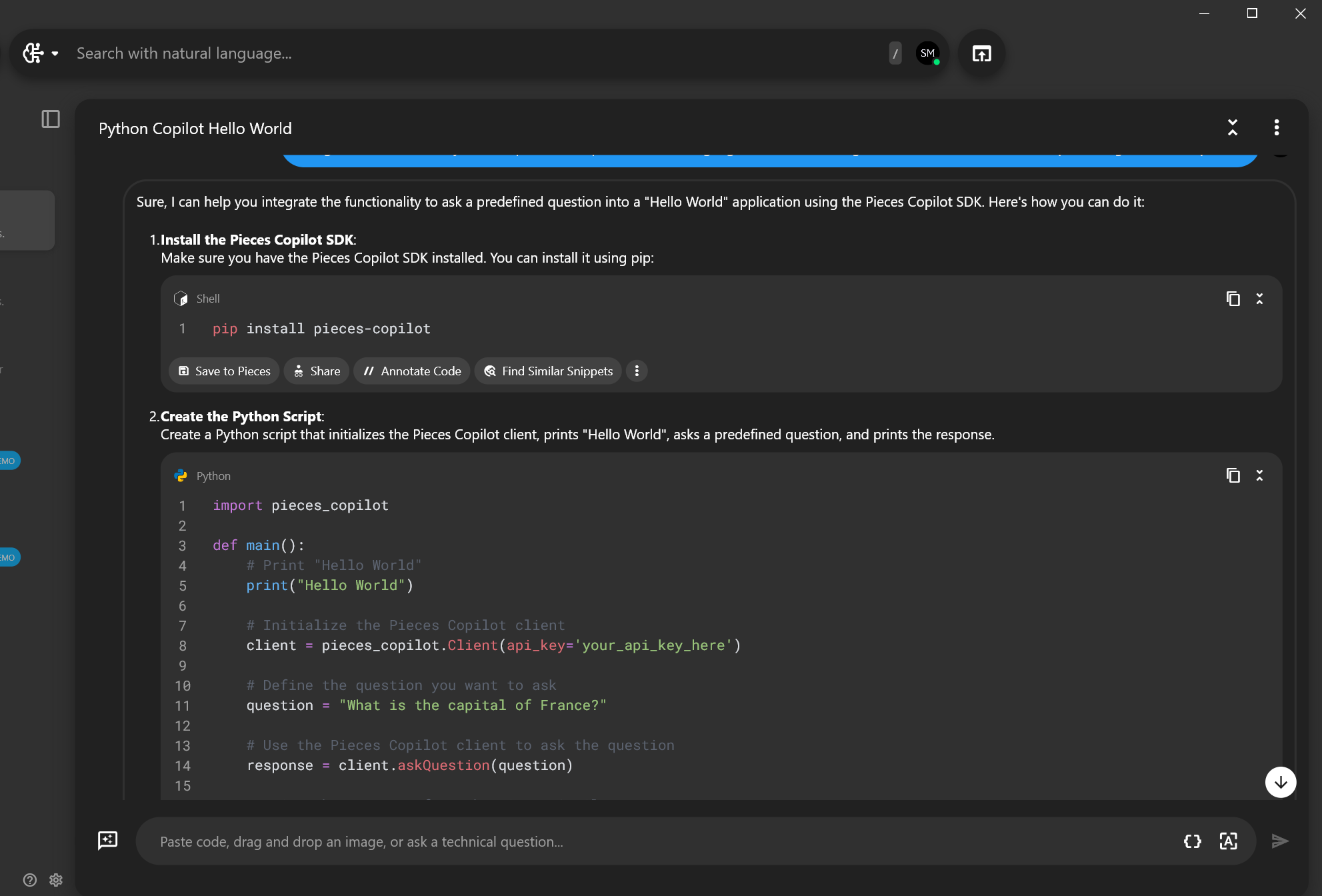Open the Pieces logo dropdown menu
The image size is (1322, 896).
[41, 53]
